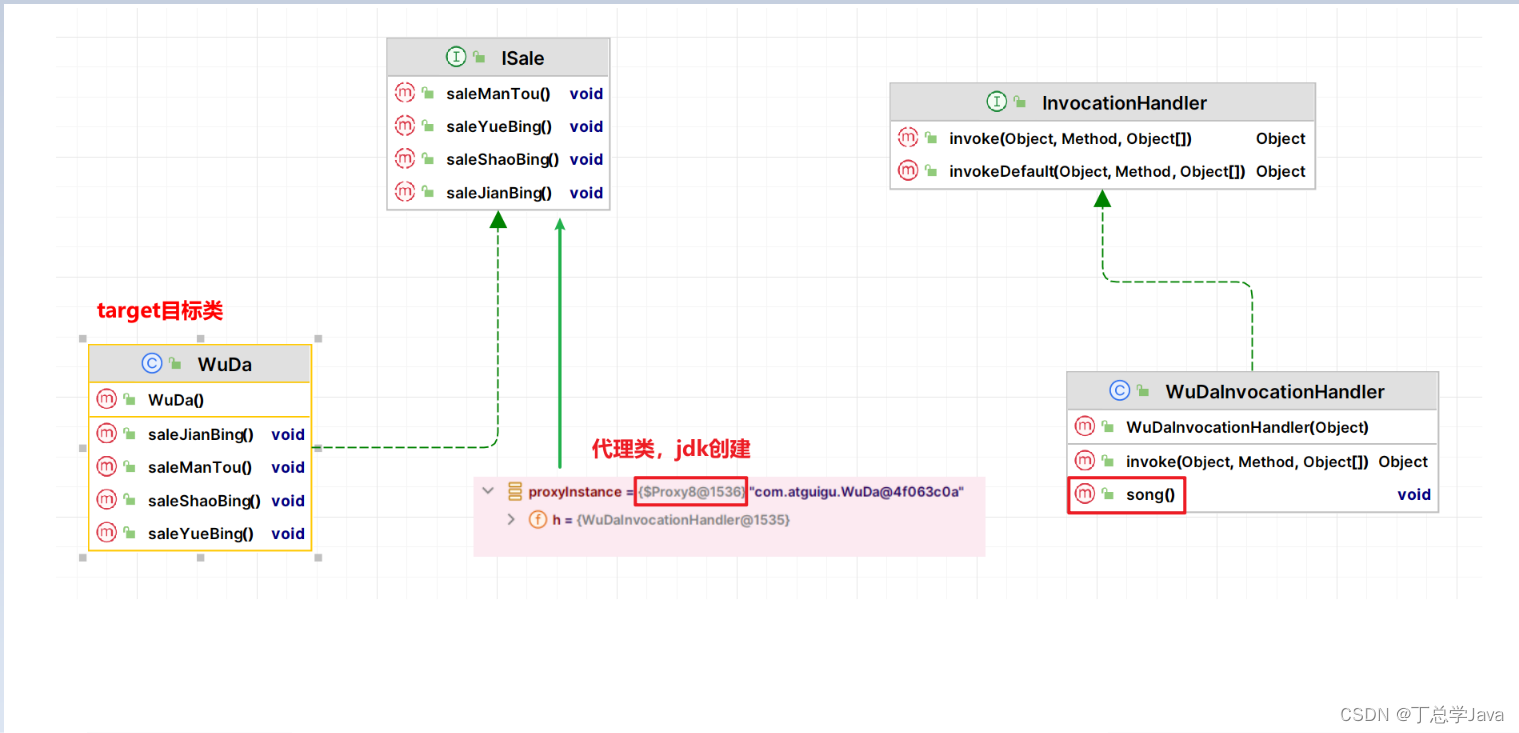Click the saleManTou() method name in ISale
Image resolution: width=1519 pixels, height=733 pixels.
click(x=498, y=94)
